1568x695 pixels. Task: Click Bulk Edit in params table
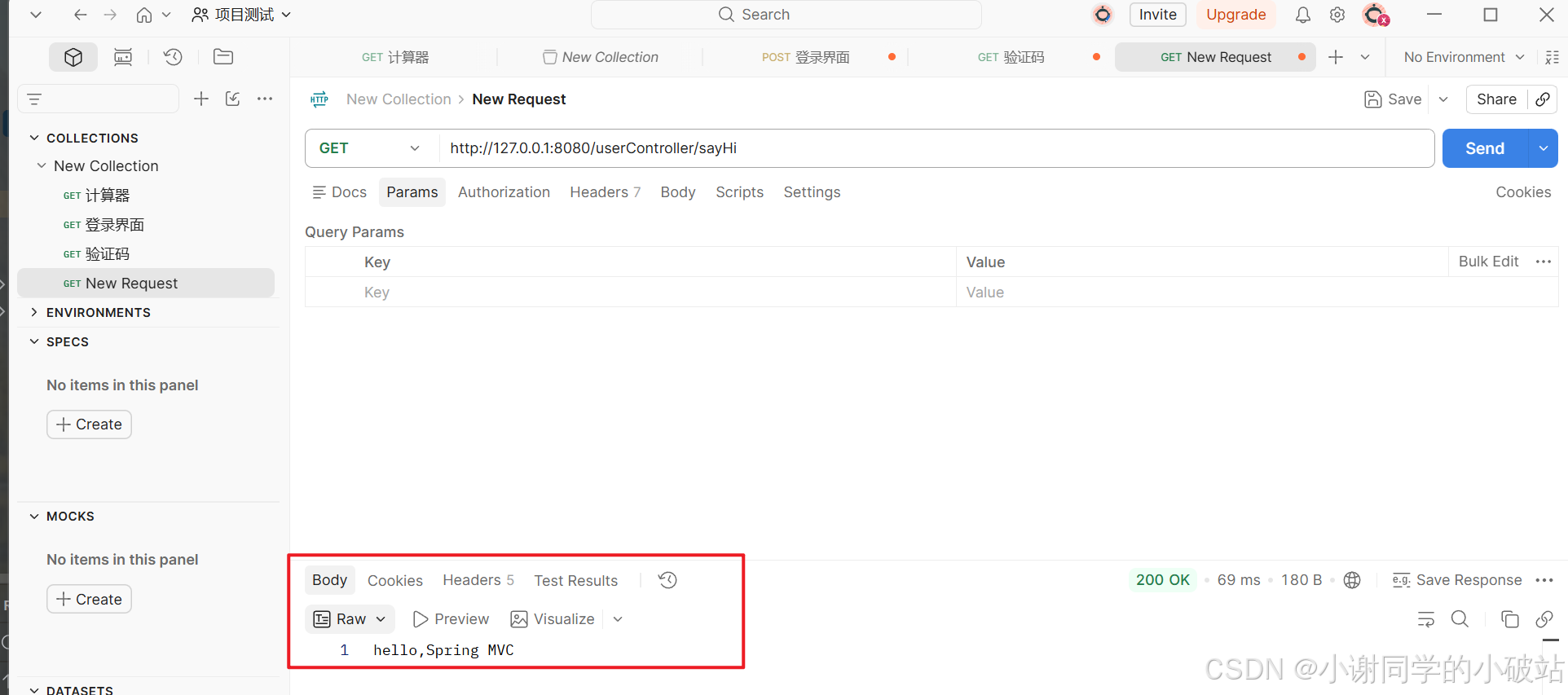point(1488,262)
